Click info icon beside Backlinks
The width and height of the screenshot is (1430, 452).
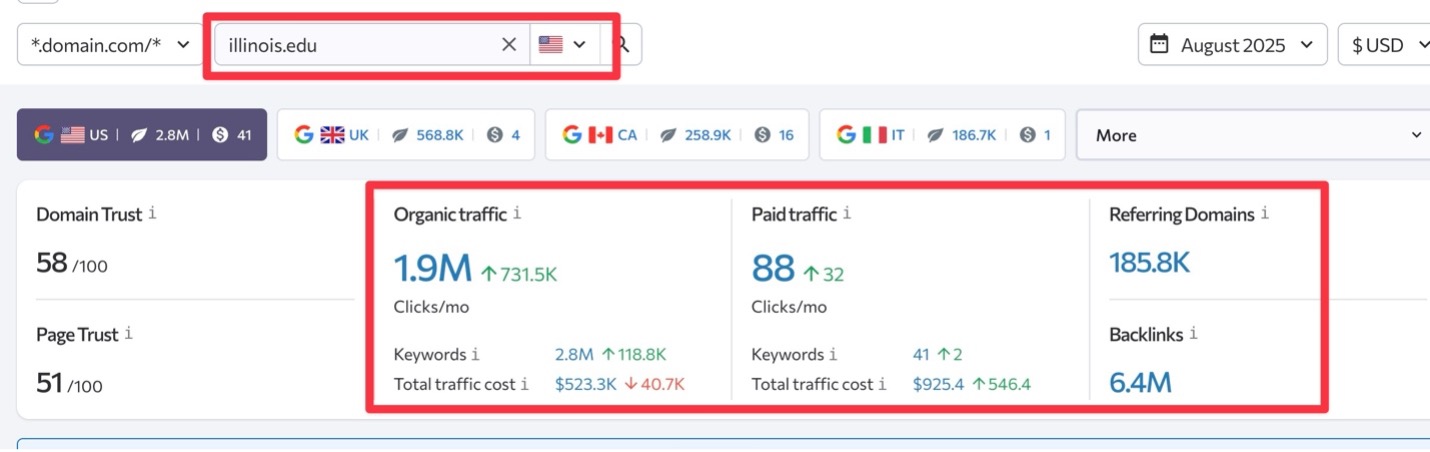[x=1193, y=334]
